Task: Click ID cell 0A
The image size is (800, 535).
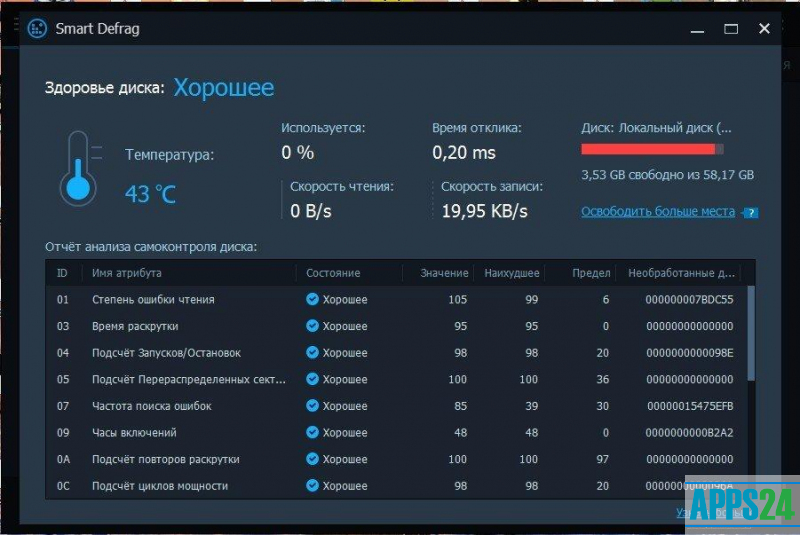Action: click(x=63, y=459)
